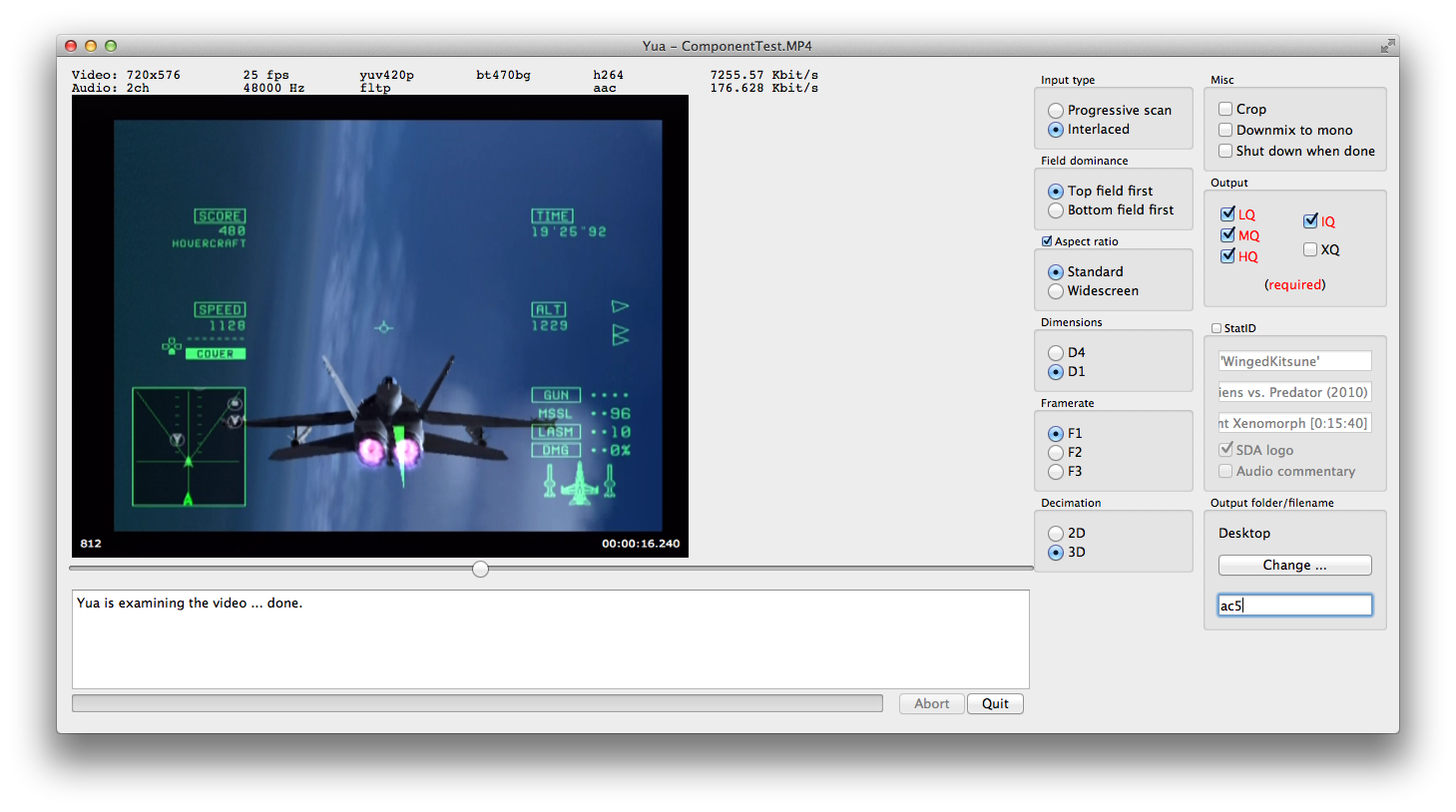Click the fullscreen arrows icon in title bar
Screen dimensions: 1456x812
(x=1387, y=46)
